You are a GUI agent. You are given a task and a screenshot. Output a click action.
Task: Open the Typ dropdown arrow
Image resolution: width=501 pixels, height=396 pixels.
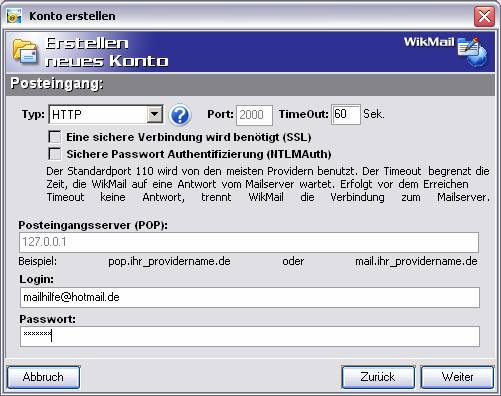point(154,114)
